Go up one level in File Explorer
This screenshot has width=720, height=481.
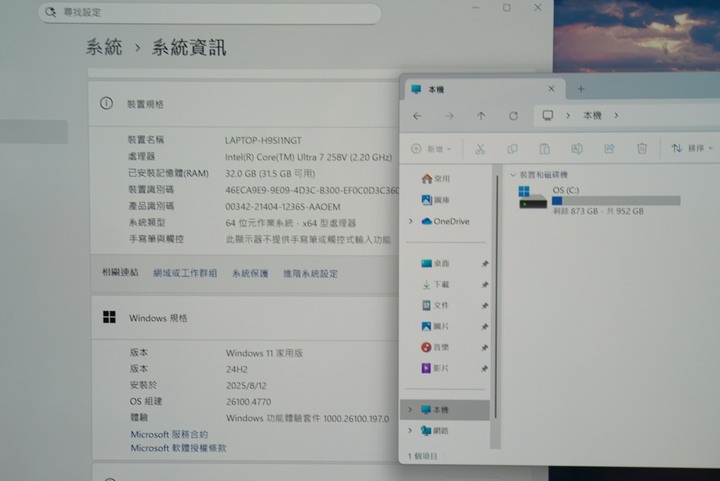click(481, 116)
